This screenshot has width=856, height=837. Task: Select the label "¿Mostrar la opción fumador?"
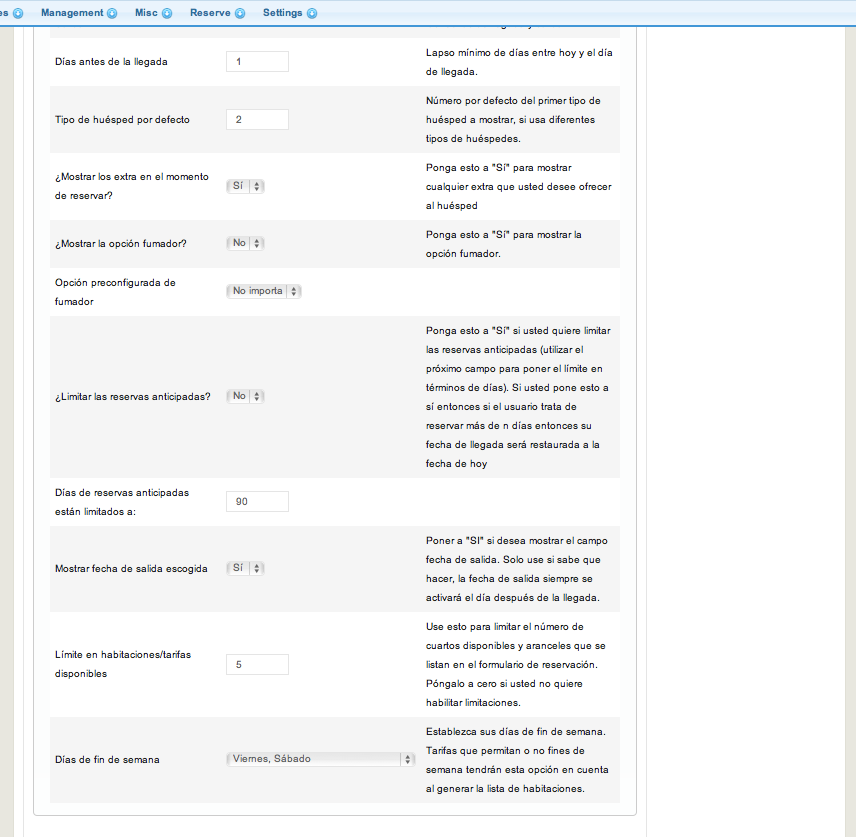pyautogui.click(x=121, y=244)
